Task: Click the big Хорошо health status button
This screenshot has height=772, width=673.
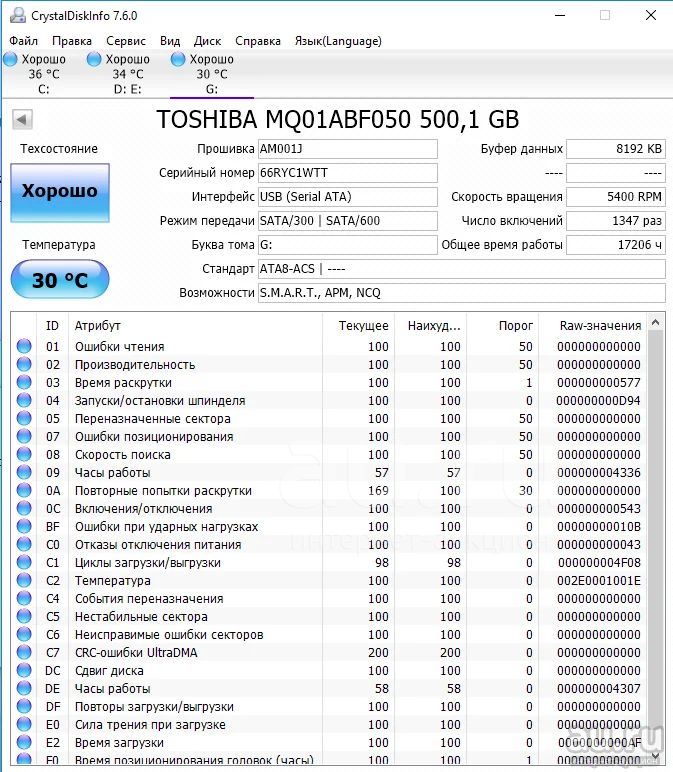Action: (x=60, y=193)
